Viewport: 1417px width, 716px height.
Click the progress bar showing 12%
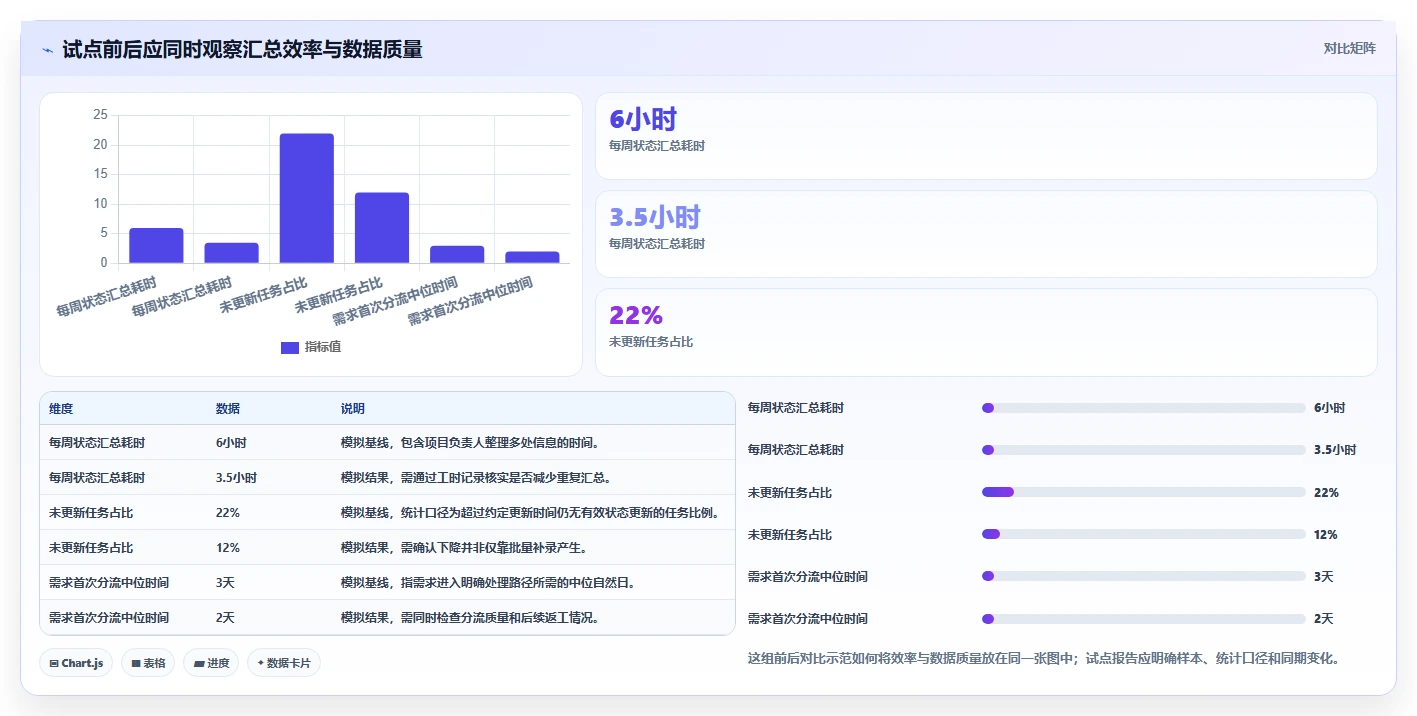tap(1144, 534)
